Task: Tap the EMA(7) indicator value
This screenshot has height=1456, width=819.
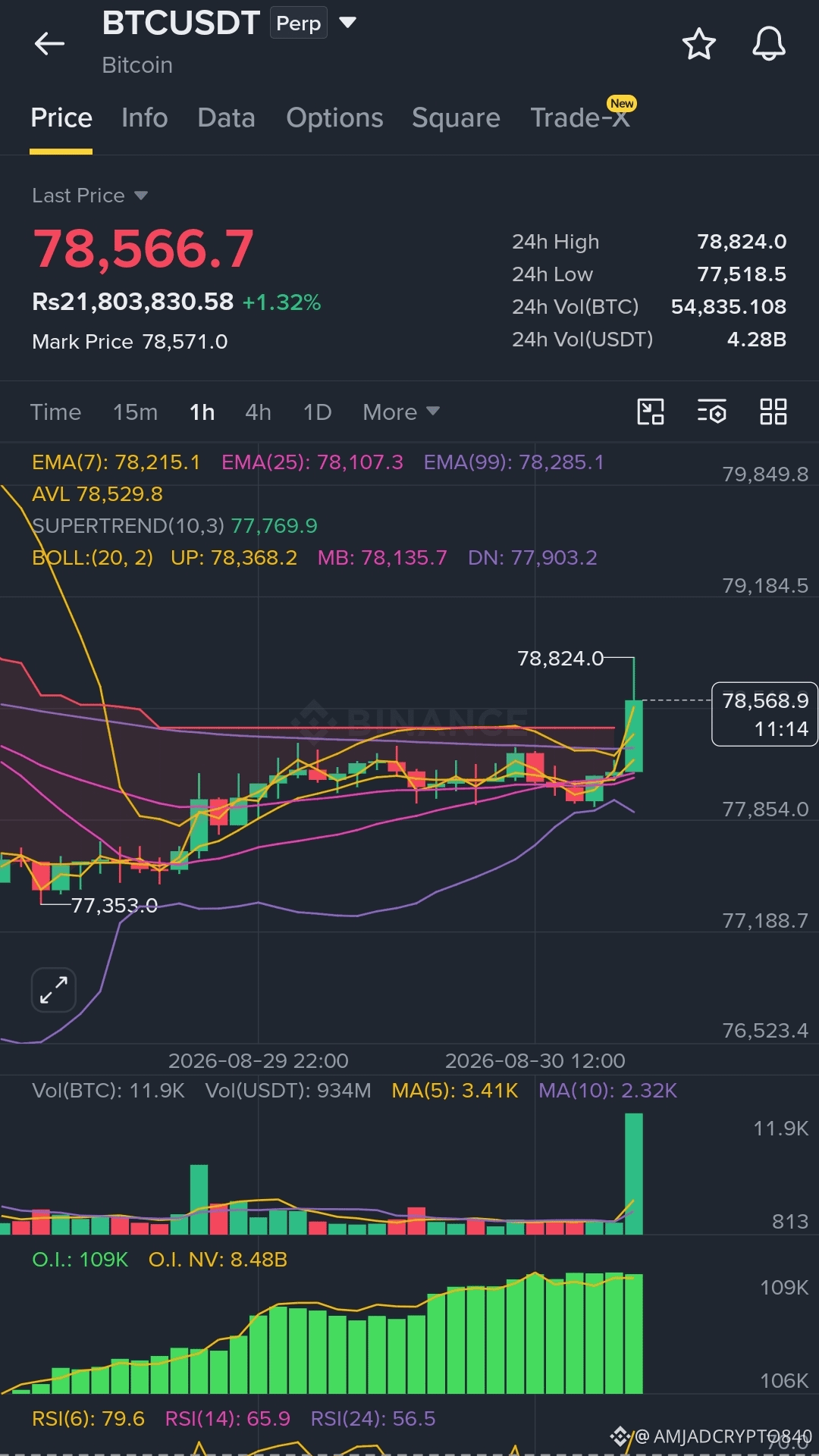Action: click(x=116, y=462)
